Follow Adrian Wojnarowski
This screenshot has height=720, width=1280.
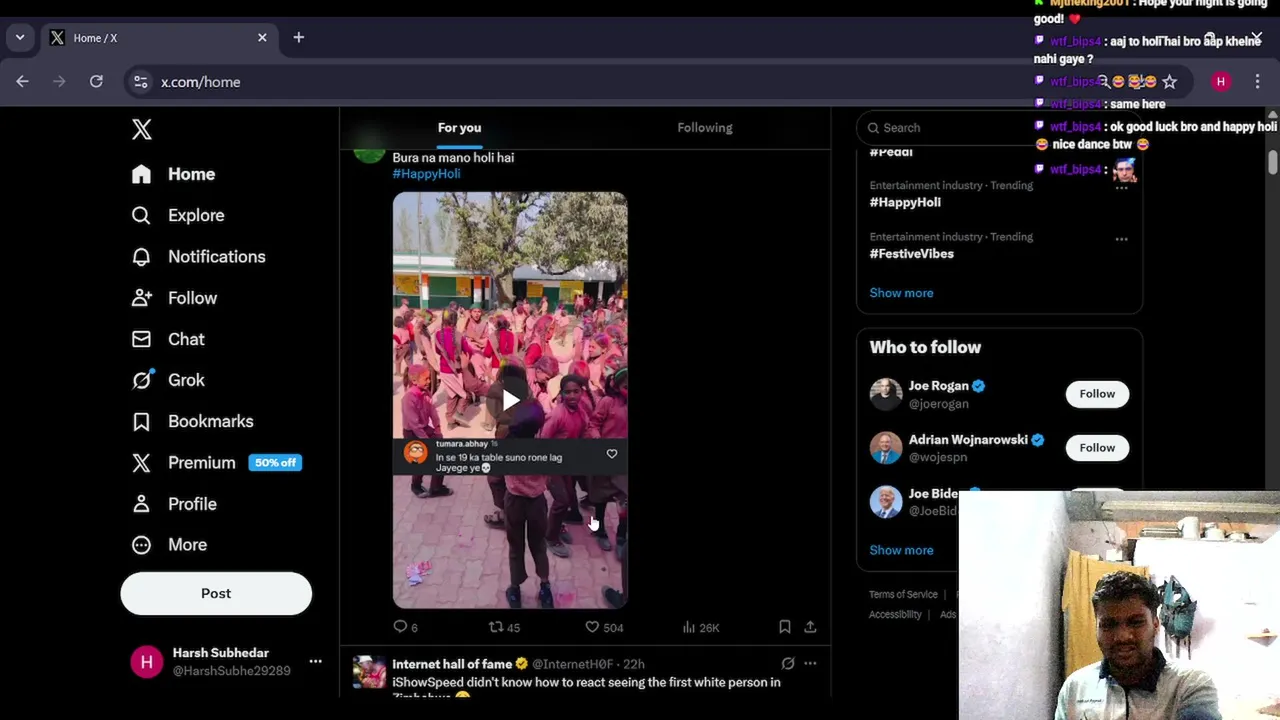(1097, 448)
